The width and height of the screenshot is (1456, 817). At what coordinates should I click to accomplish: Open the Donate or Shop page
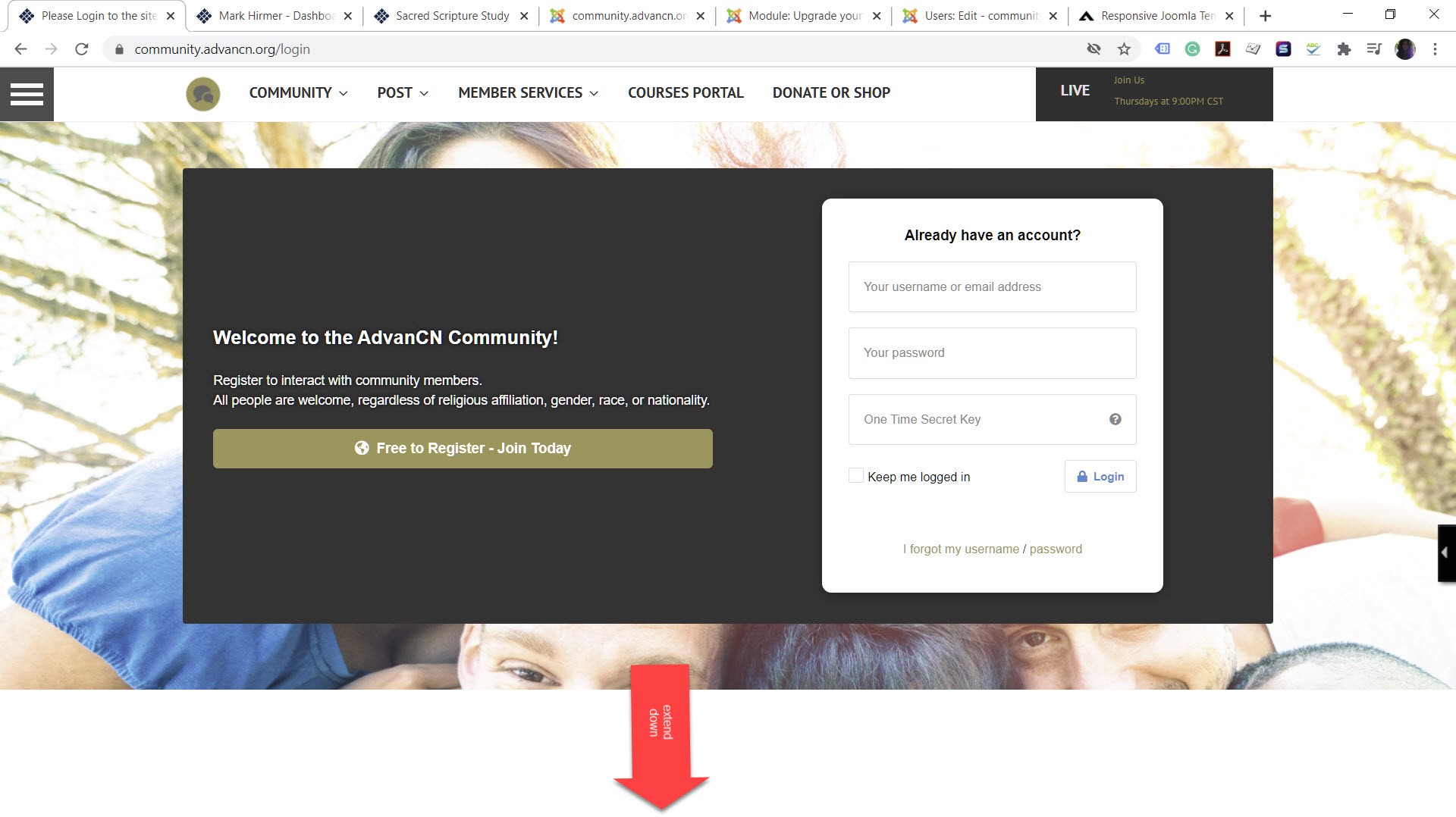click(831, 92)
